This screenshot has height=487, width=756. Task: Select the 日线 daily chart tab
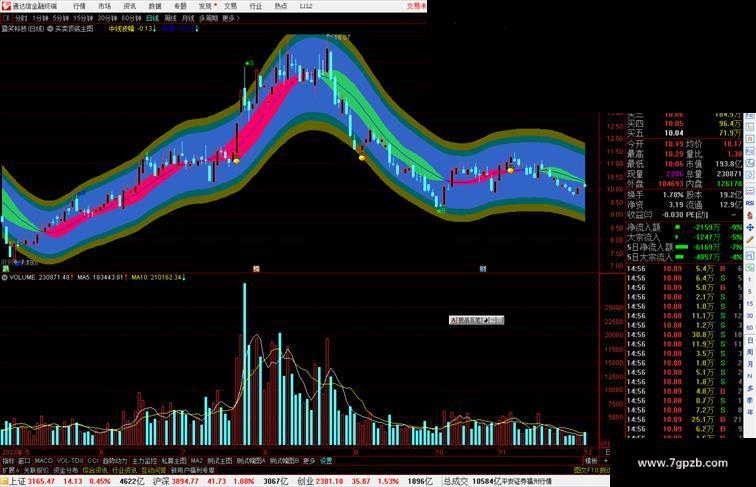tap(152, 18)
